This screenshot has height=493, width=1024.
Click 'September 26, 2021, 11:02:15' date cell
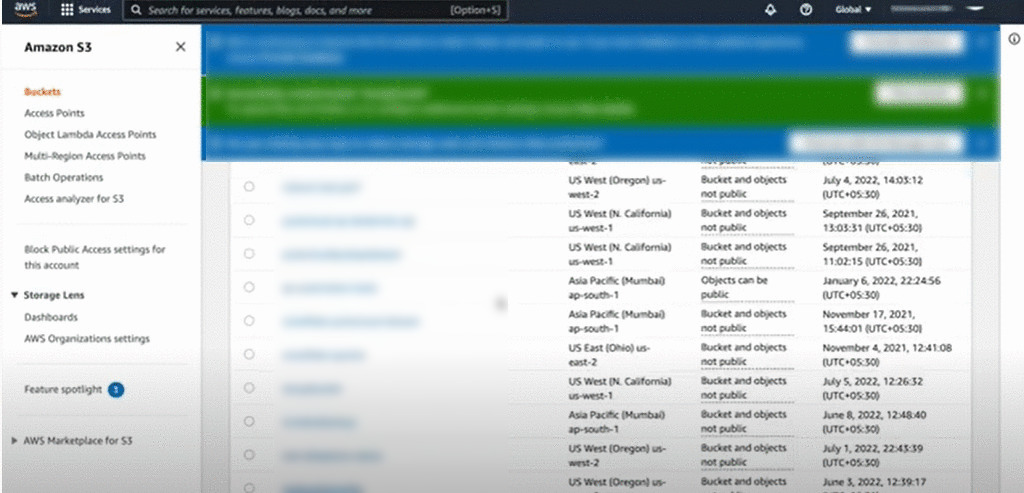pyautogui.click(x=872, y=254)
